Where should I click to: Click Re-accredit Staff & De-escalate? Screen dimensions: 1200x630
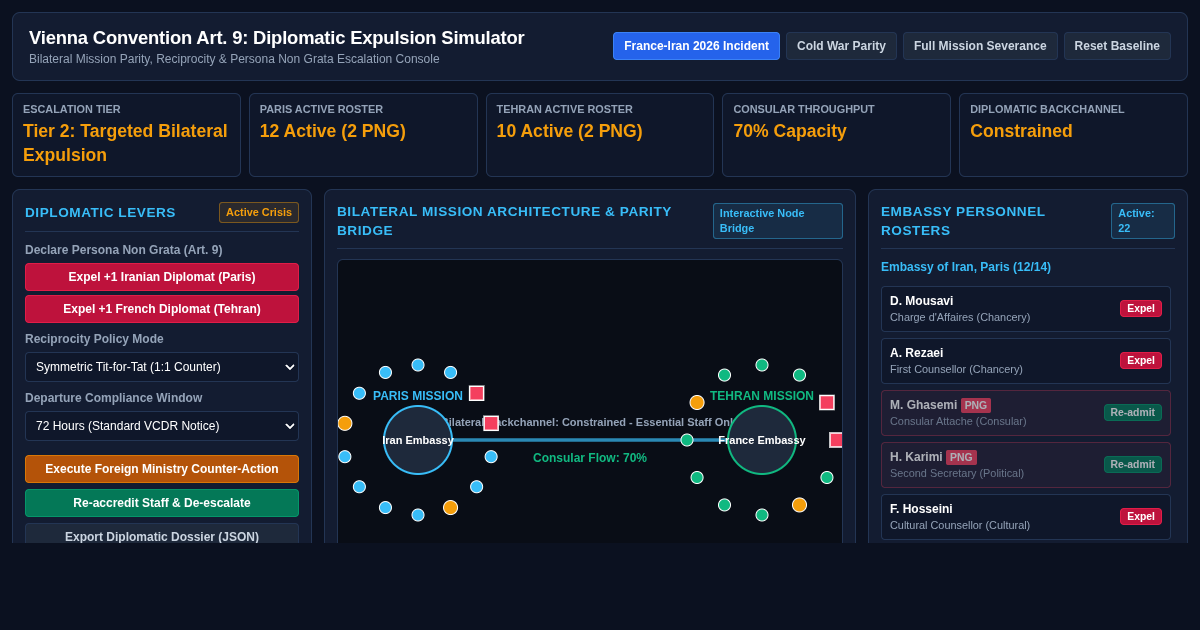[x=162, y=503]
